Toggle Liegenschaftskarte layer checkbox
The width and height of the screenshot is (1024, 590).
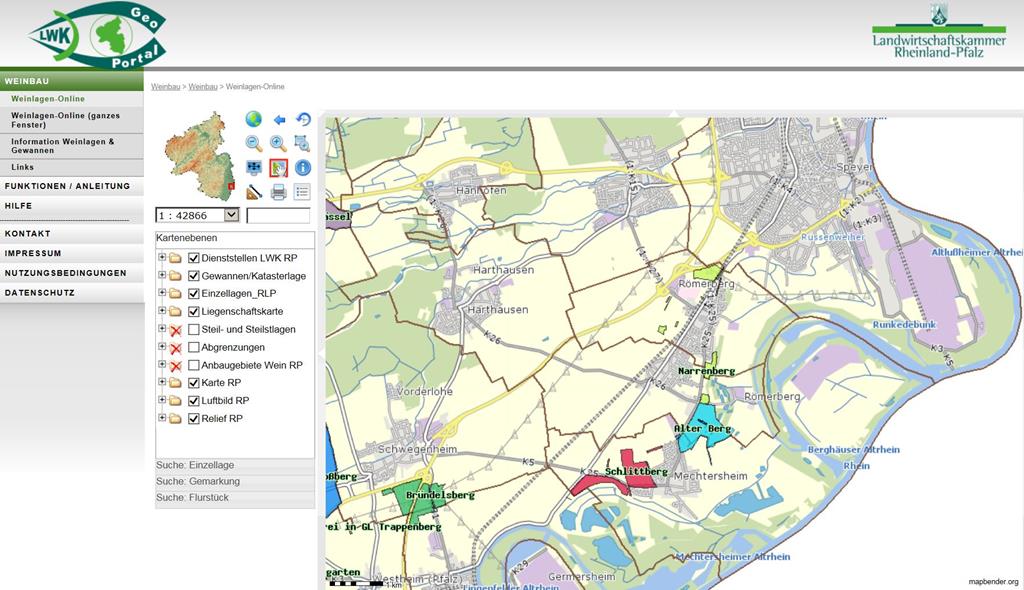(194, 312)
